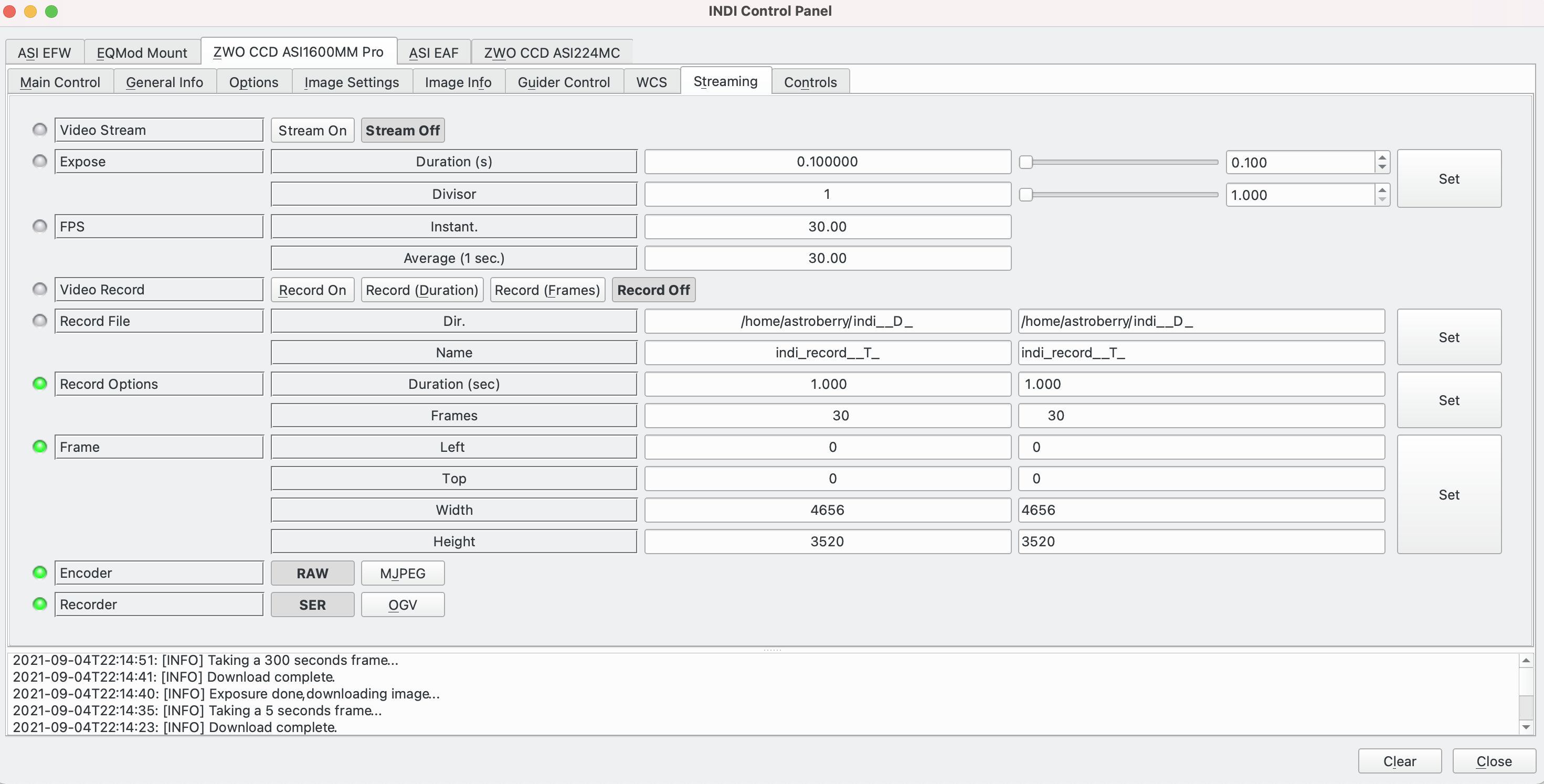1544x784 pixels.
Task: Select OGV recorder format
Action: click(402, 604)
